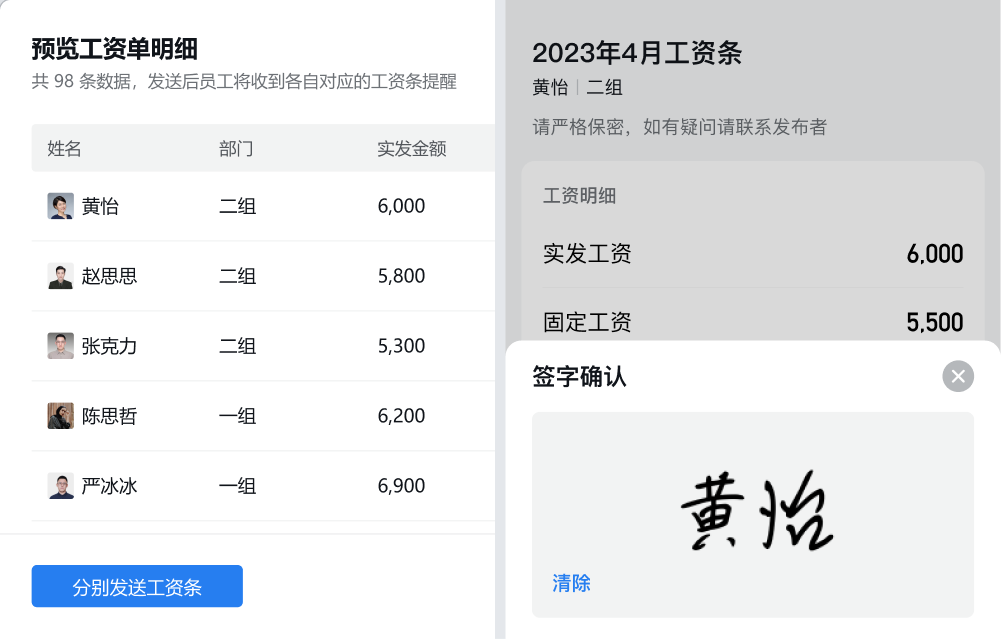Viewport: 1001px width, 639px height.
Task: Select 陈思哲's department 一组 cell
Action: [237, 416]
